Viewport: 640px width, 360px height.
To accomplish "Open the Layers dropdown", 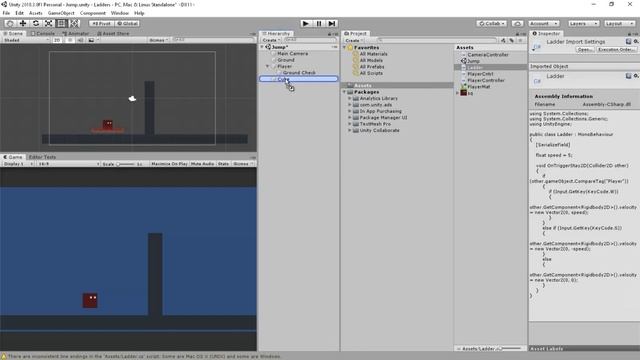I will (x=583, y=24).
